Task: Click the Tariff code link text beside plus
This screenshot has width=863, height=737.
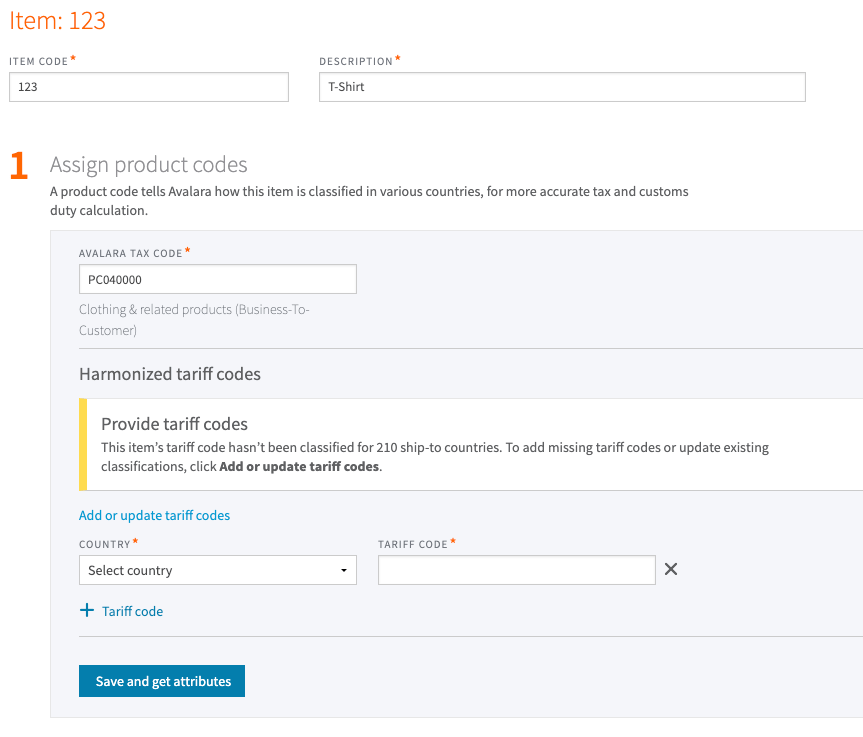Action: coord(132,611)
